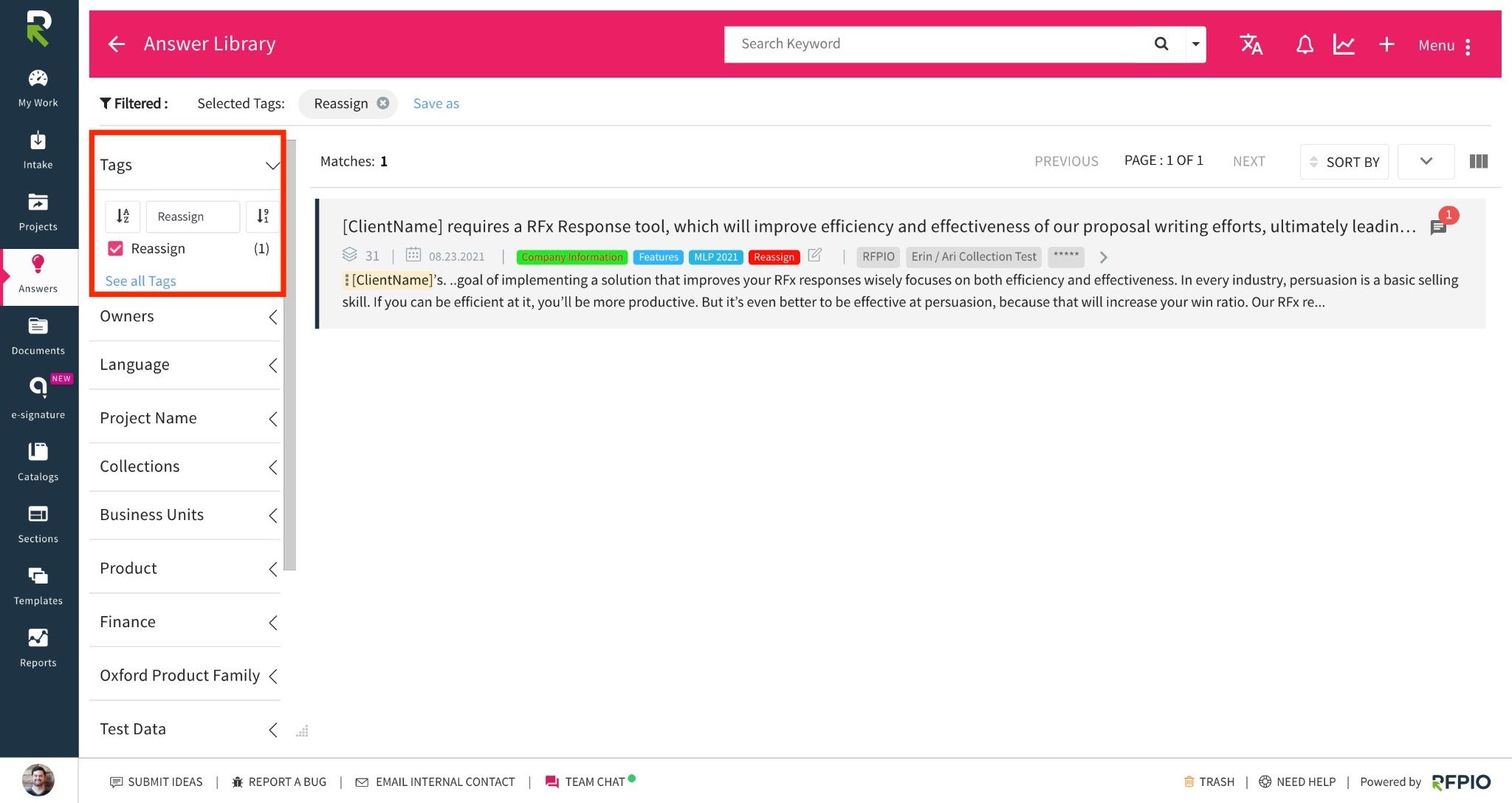Open the user profile avatar
This screenshot has width=1512, height=803.
point(38,779)
